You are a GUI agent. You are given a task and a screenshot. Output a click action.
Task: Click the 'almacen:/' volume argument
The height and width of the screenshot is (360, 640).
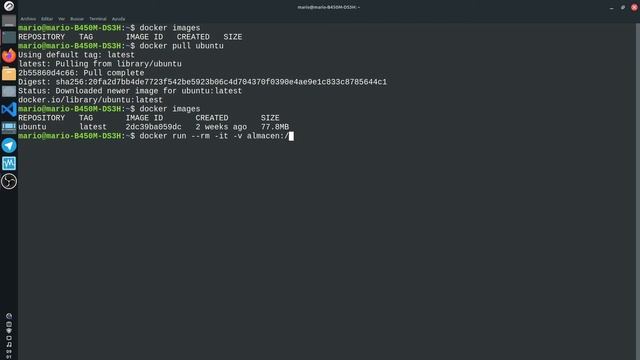tap(268, 136)
